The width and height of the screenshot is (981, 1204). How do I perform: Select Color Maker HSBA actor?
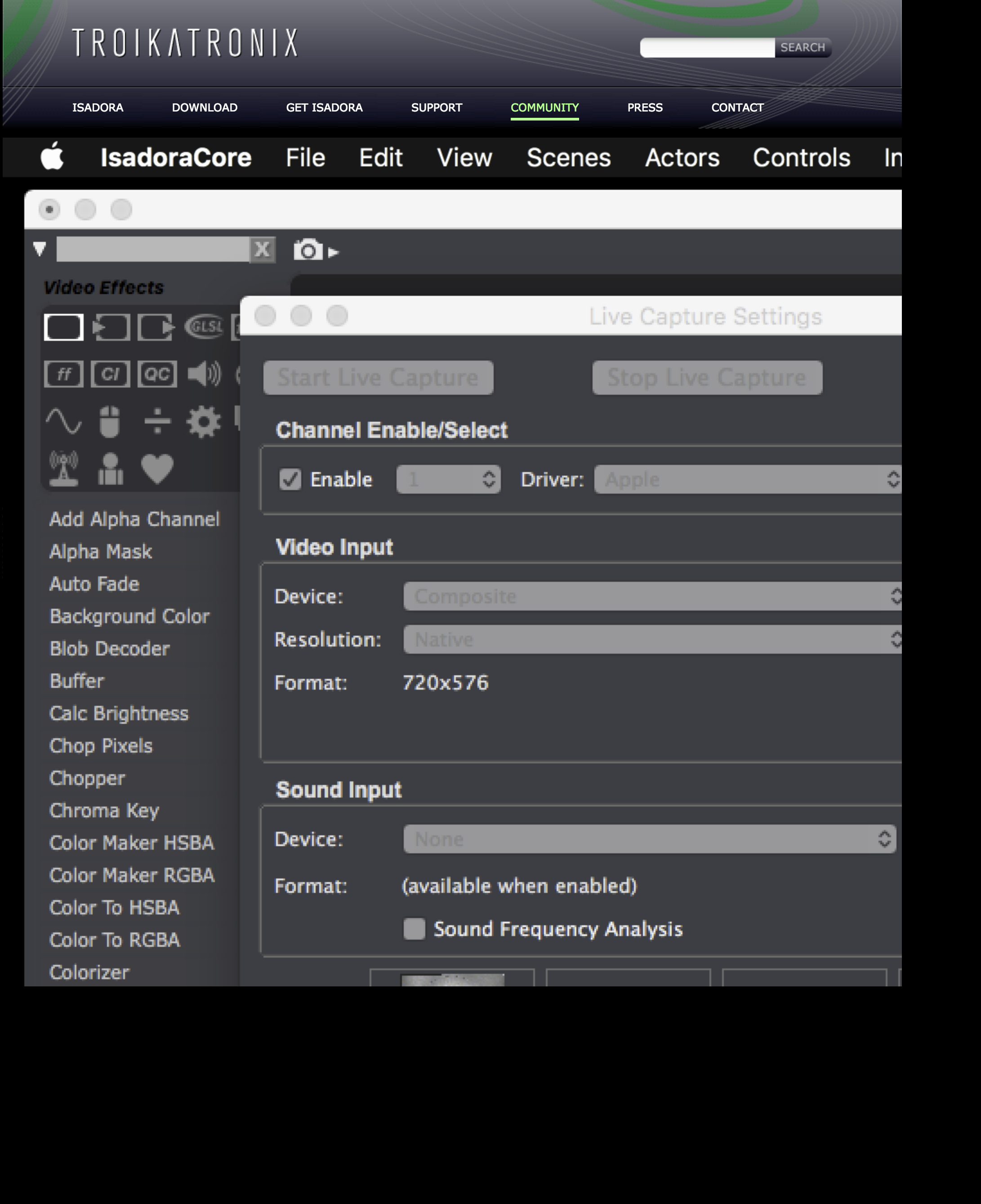132,843
